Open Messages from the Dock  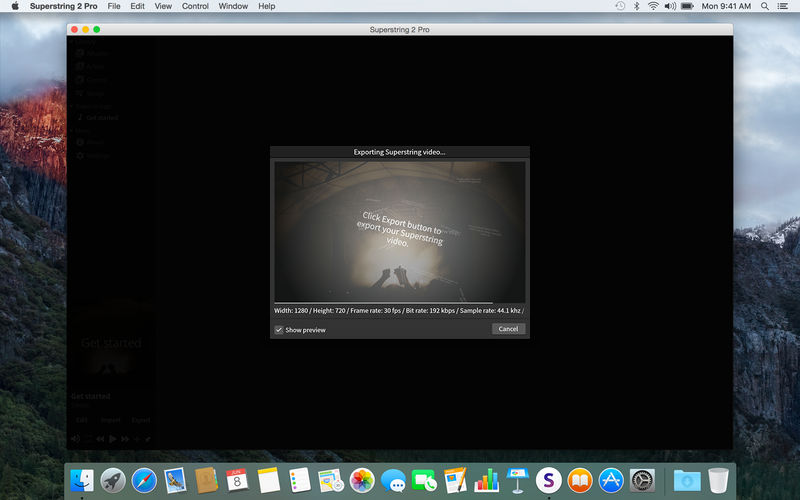coord(393,480)
